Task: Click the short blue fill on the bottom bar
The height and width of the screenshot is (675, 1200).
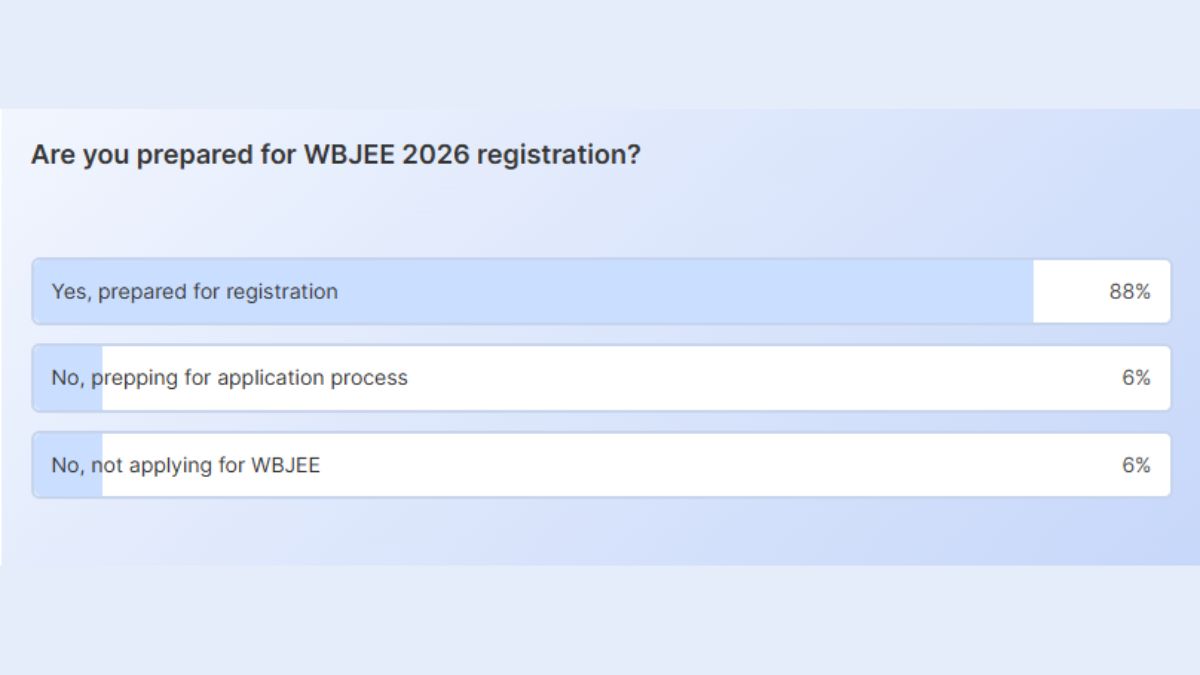Action: point(67,465)
